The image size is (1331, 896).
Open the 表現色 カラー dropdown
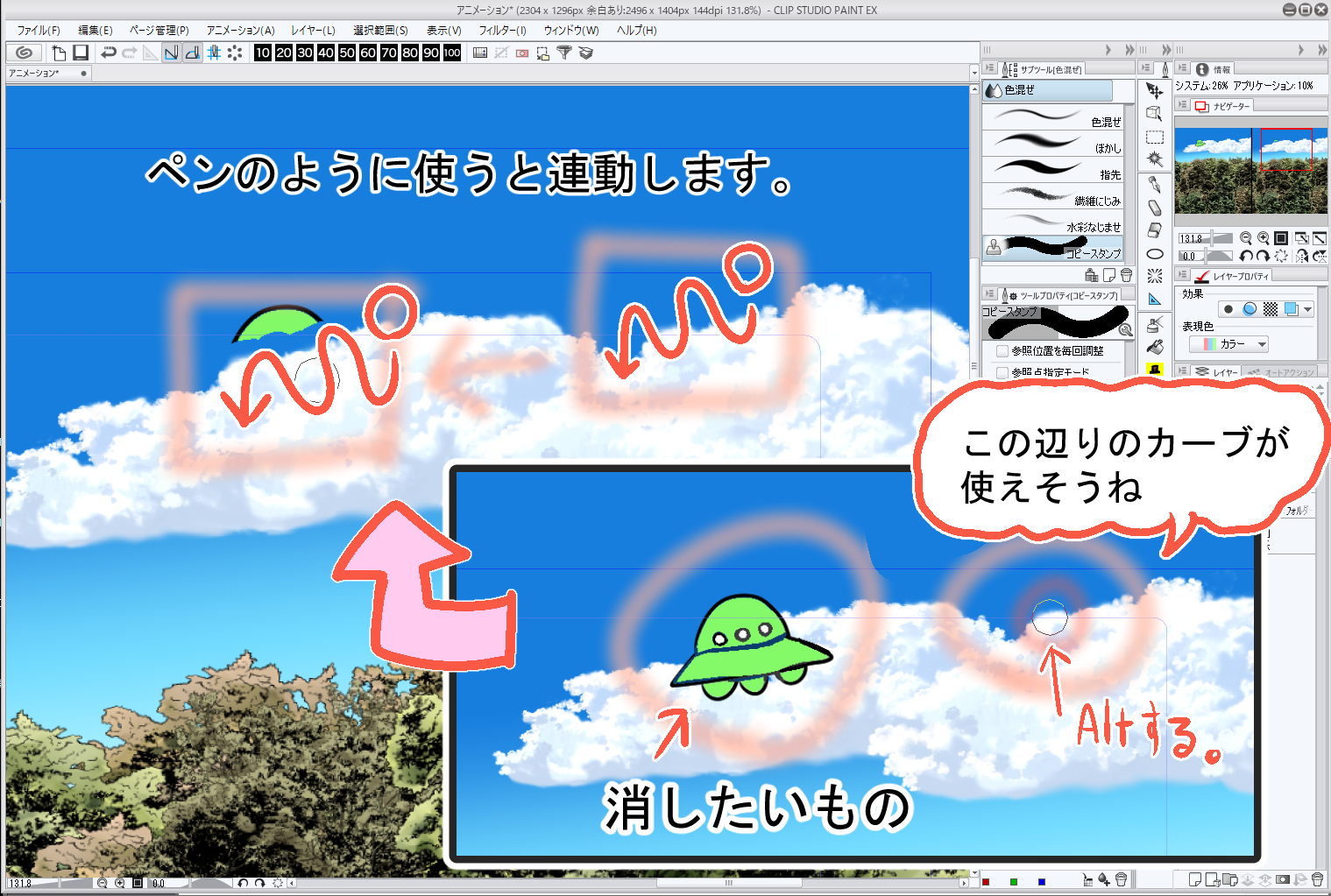tap(1228, 344)
